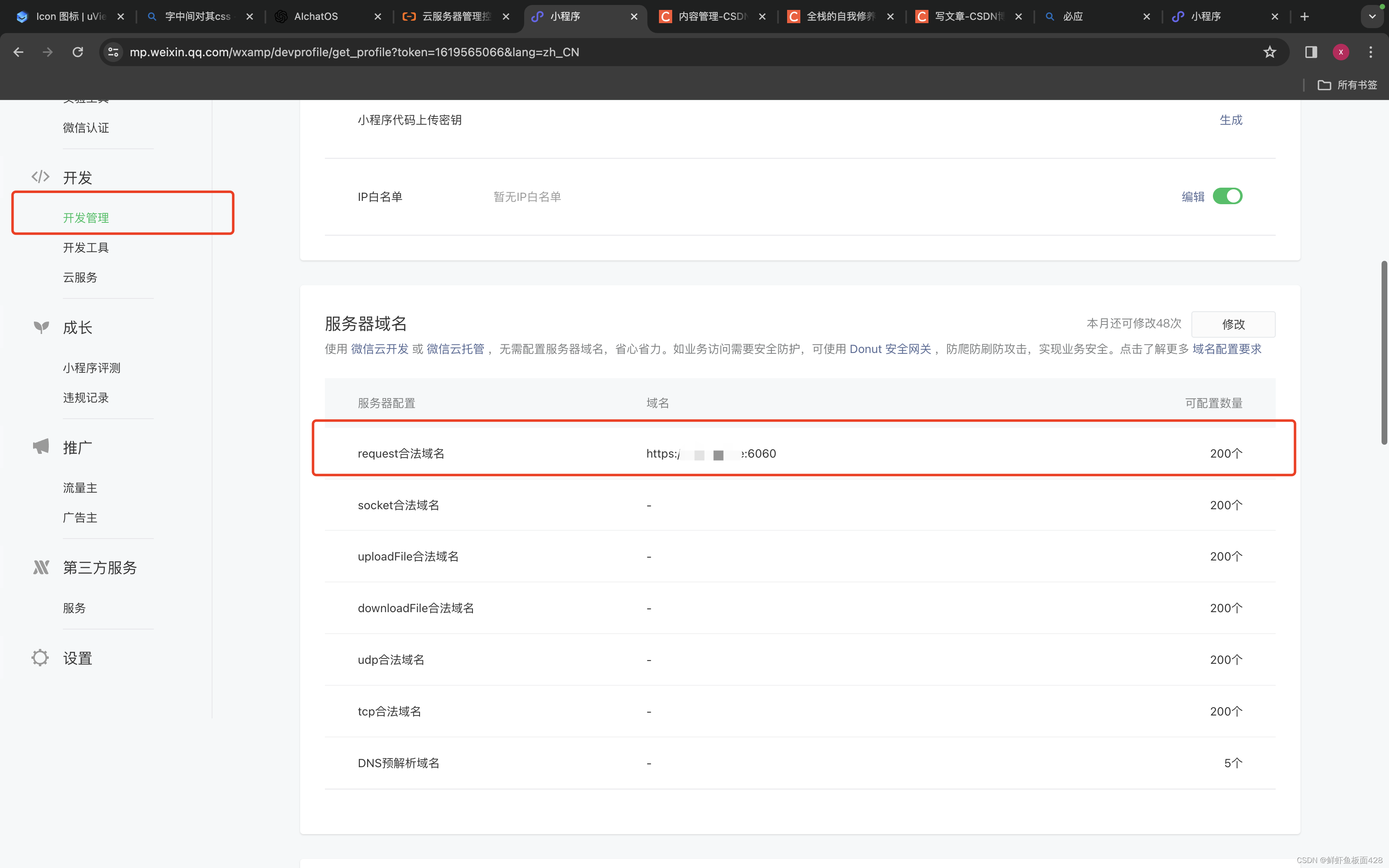
Task: Open 域名配置要求 link
Action: click(1227, 349)
